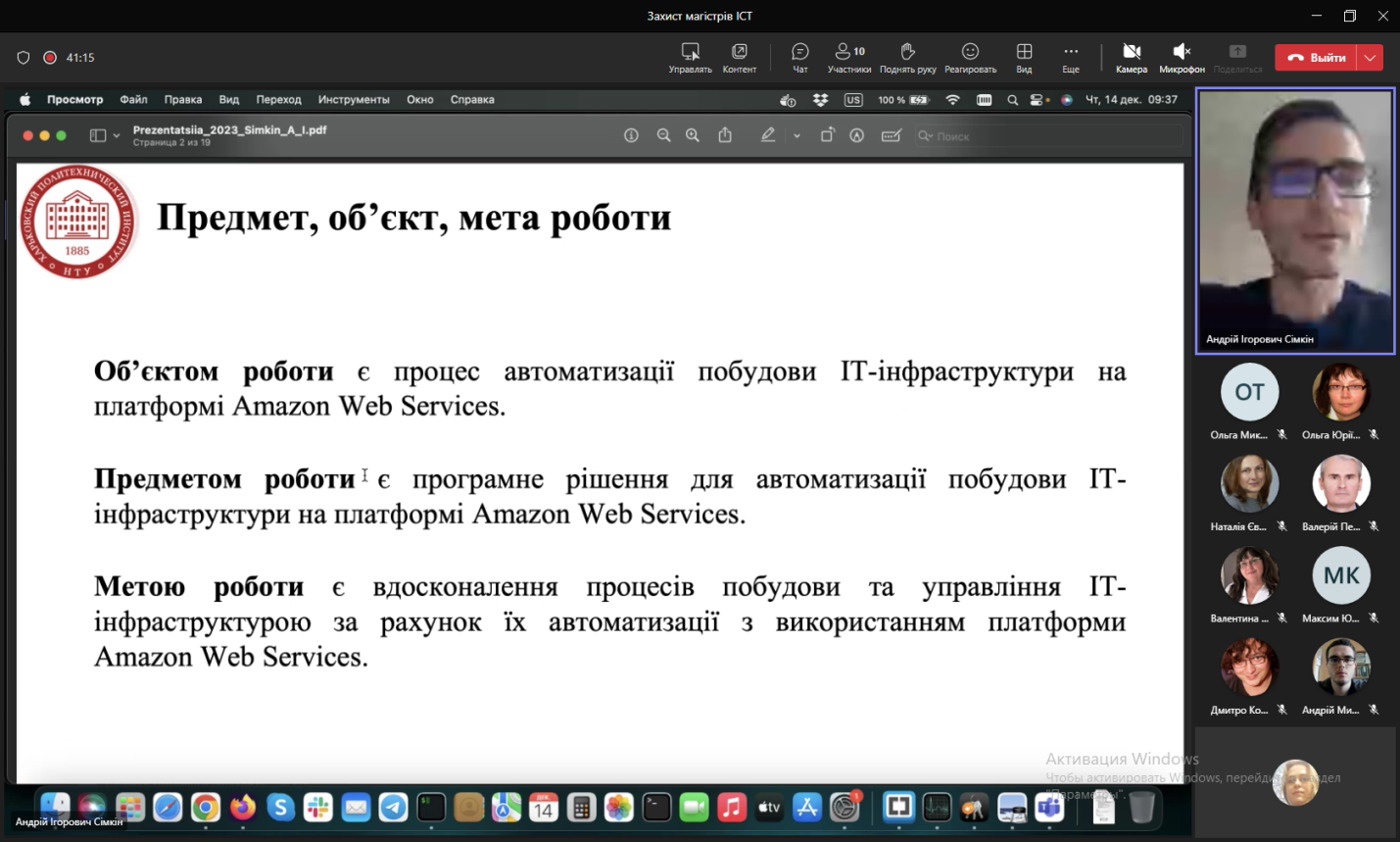Zoom in on the PDF in Preview
Viewport: 1400px width, 842px height.
[693, 136]
